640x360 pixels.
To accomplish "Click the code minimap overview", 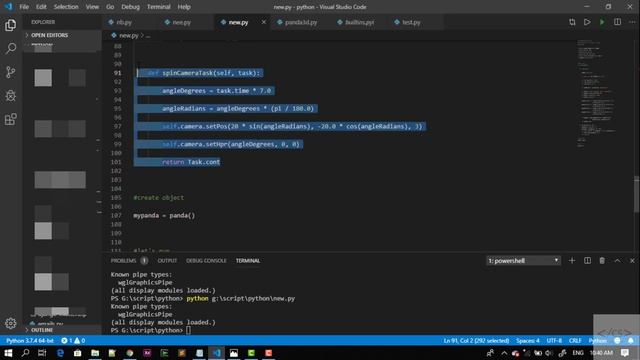I will pyautogui.click(x=597, y=94).
